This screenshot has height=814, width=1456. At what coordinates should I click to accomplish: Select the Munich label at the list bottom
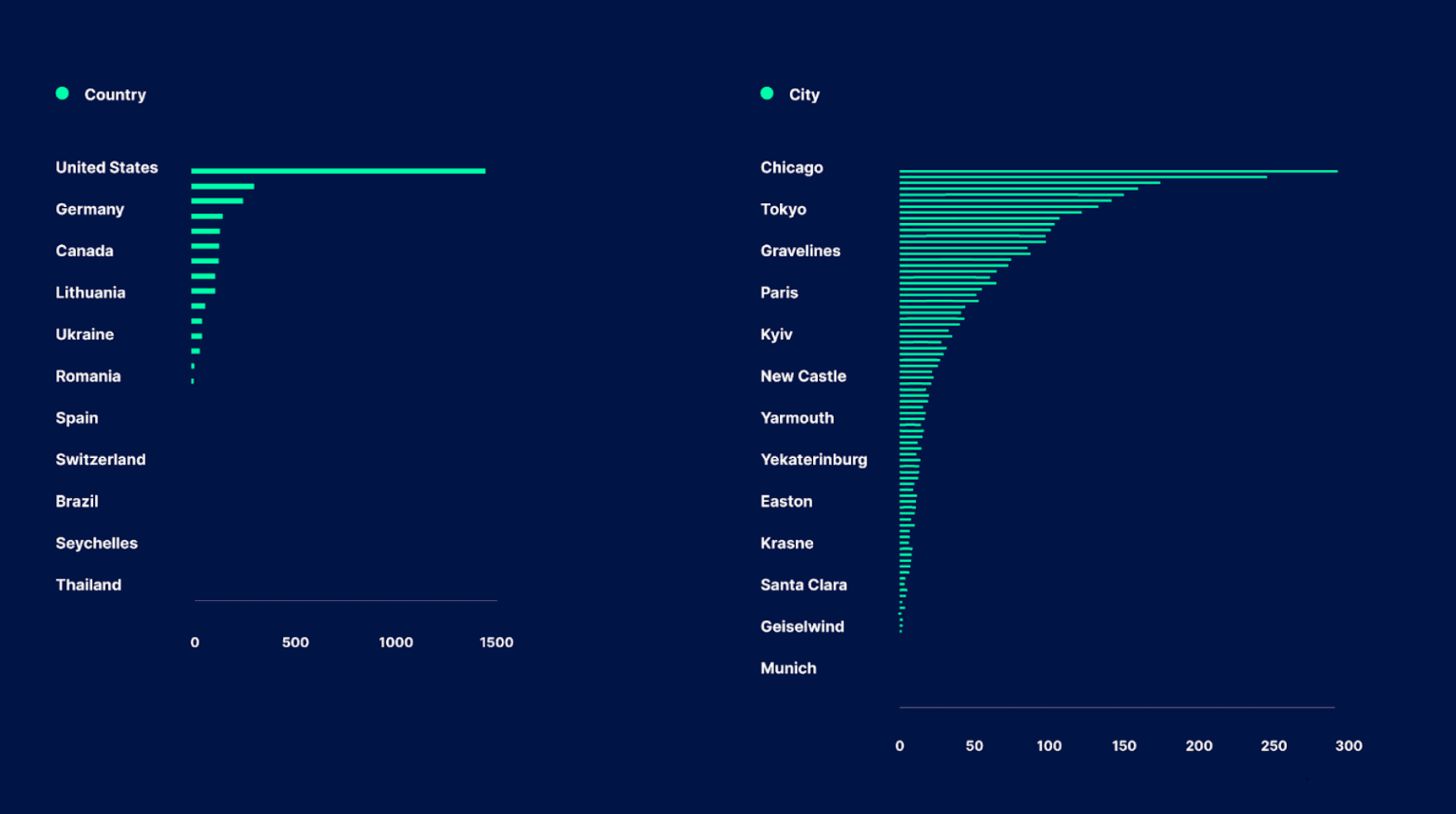788,669
